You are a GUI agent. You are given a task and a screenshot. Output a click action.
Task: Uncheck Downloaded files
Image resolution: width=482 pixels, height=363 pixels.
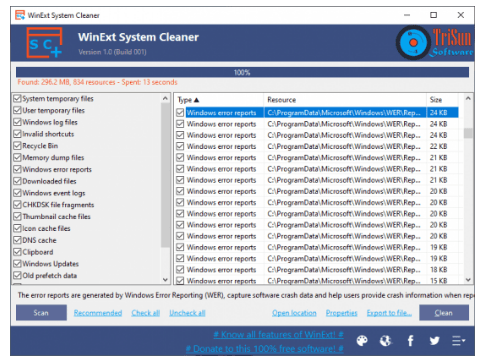click(x=17, y=181)
